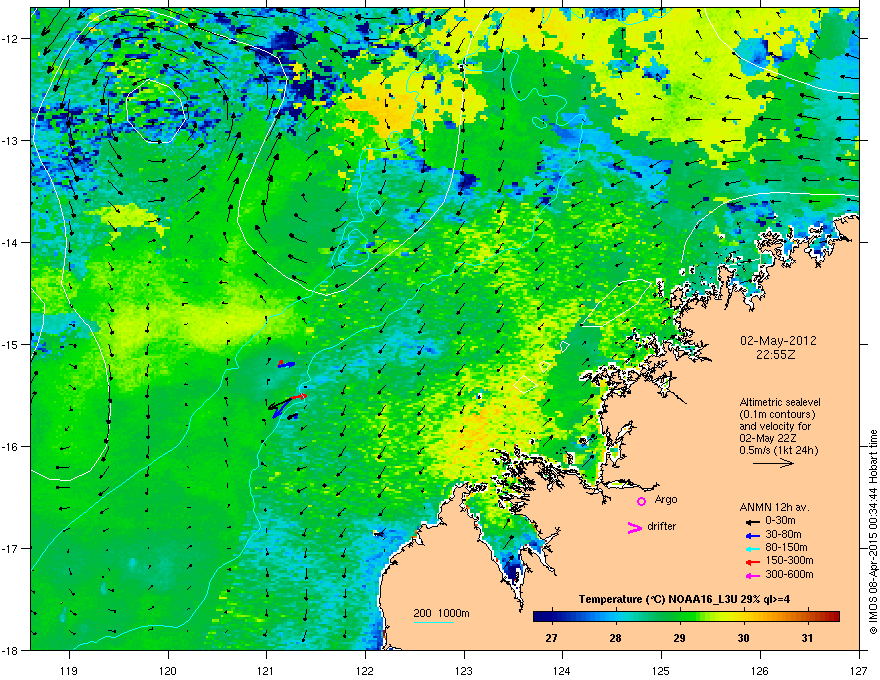
Task: Click the longitude axis label '124'
Action: (562, 671)
